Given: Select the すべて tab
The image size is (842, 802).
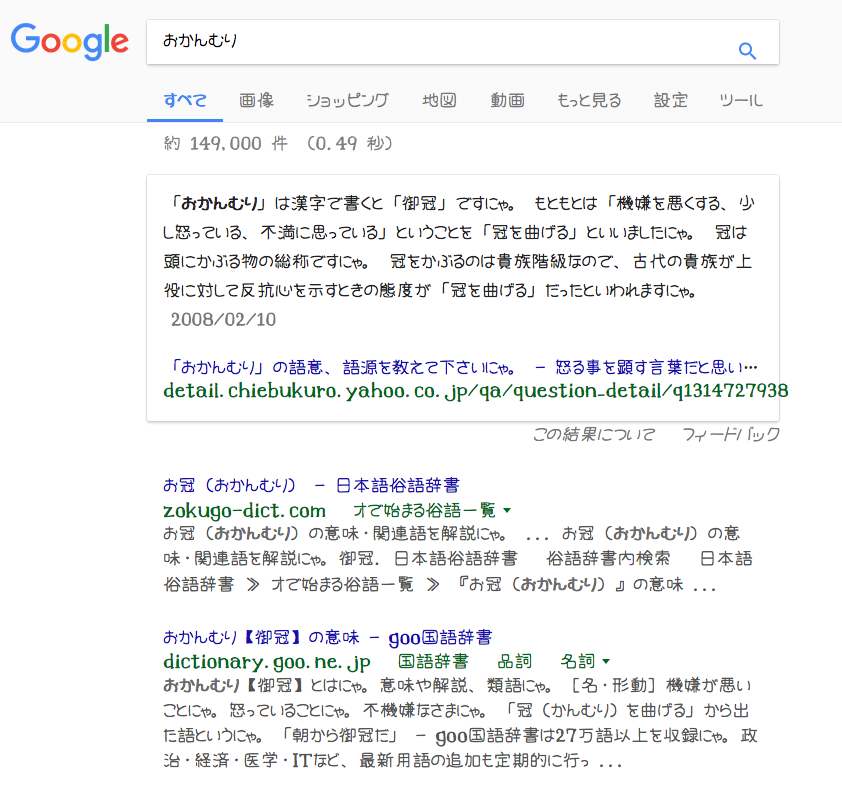Looking at the screenshot, I should coord(185,100).
